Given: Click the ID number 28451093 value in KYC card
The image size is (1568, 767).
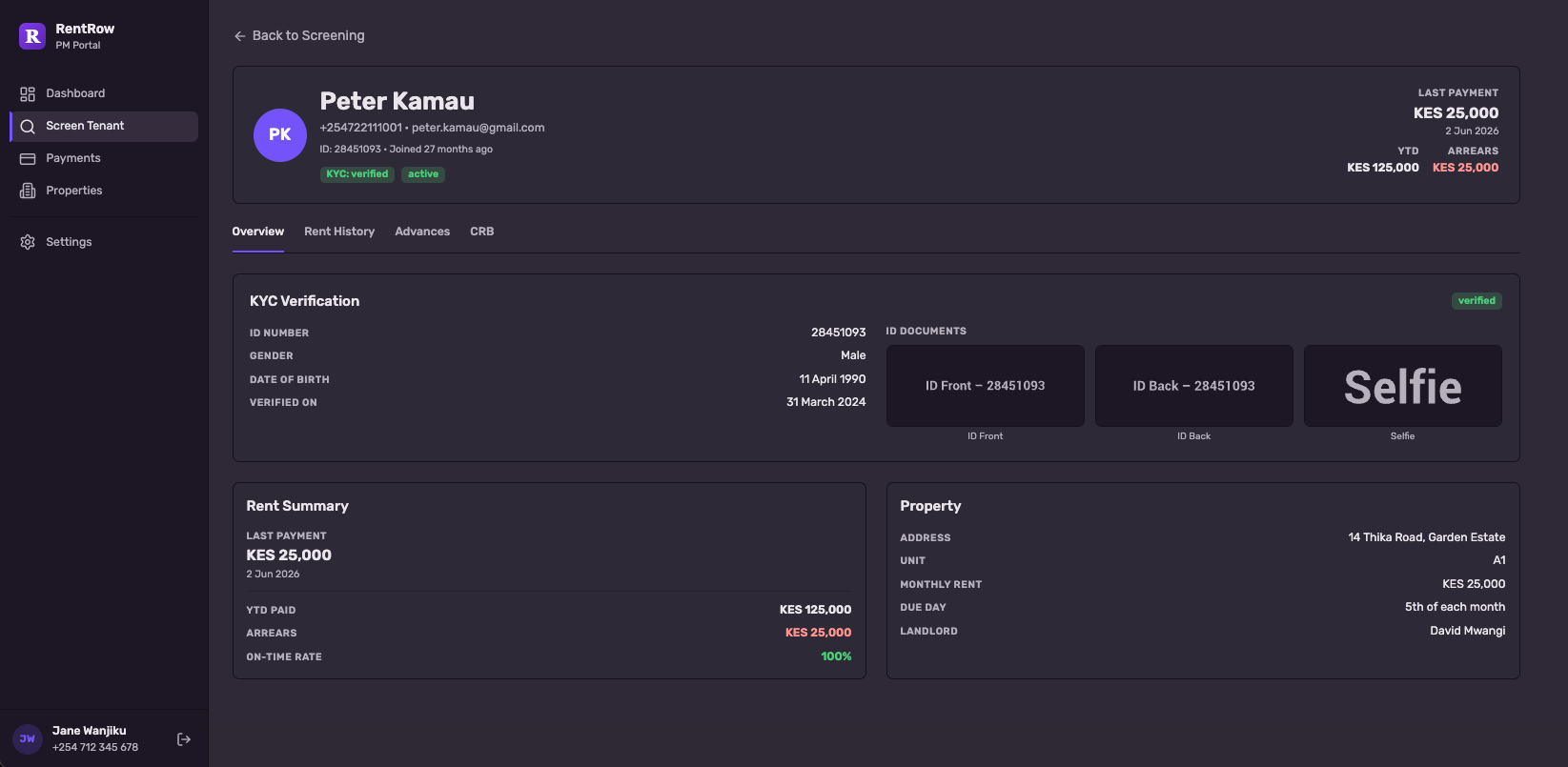Looking at the screenshot, I should pyautogui.click(x=839, y=333).
